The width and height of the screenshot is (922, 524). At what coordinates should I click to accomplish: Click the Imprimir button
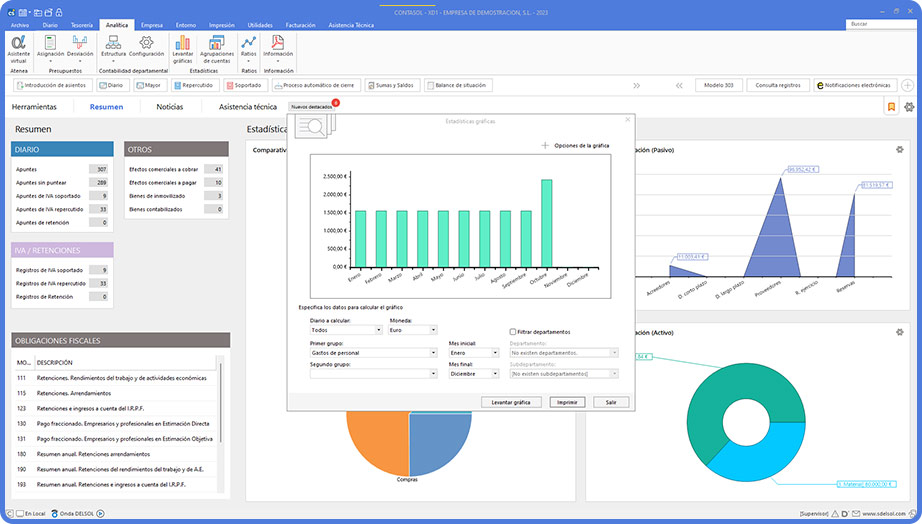567,402
